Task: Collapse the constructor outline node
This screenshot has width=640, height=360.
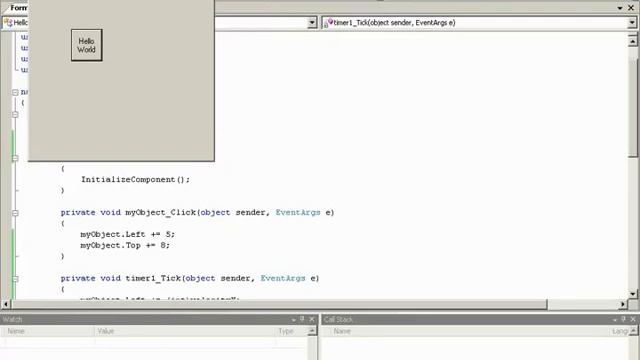Action: click(15, 158)
